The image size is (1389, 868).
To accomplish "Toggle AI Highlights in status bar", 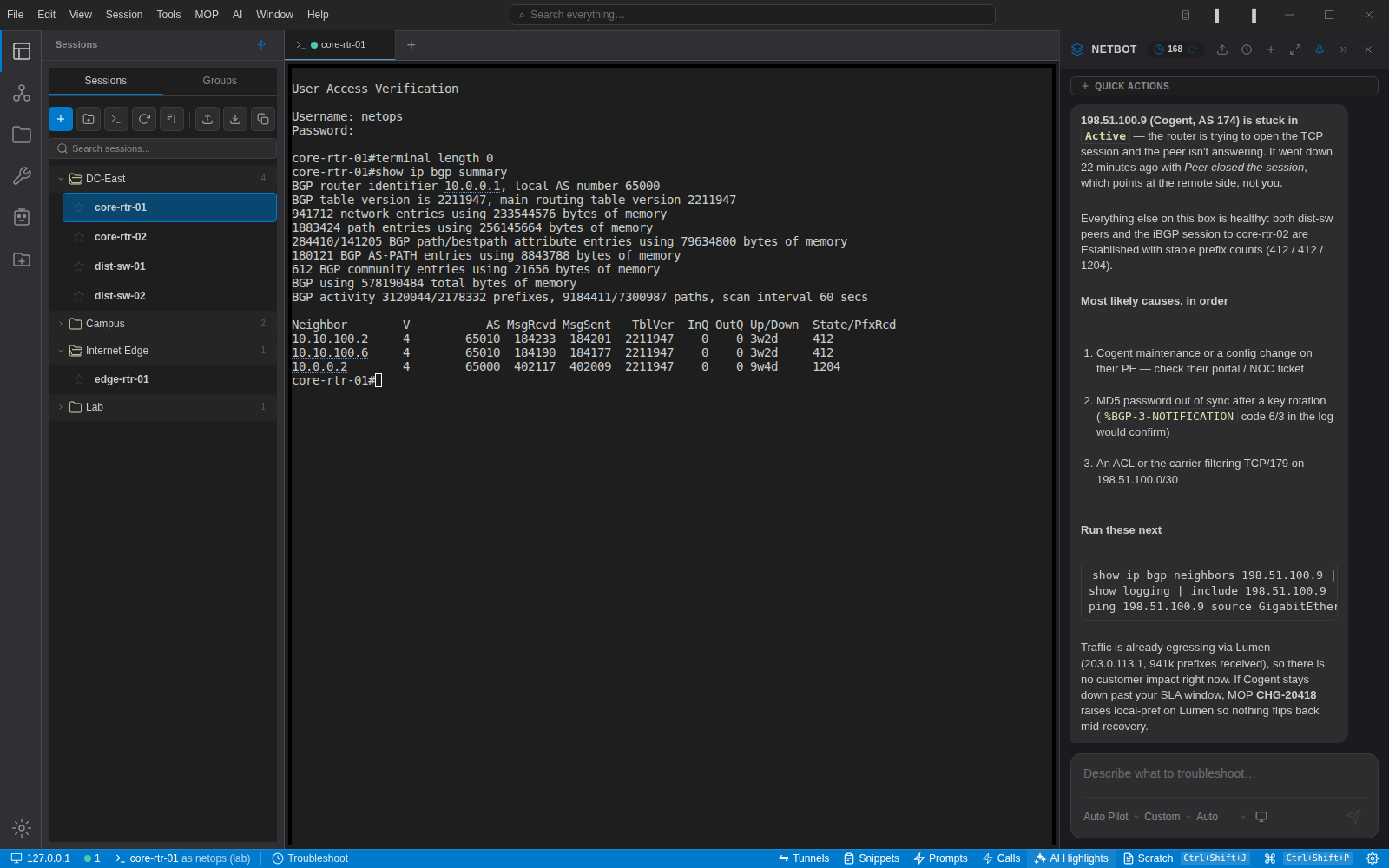I will tap(1071, 858).
